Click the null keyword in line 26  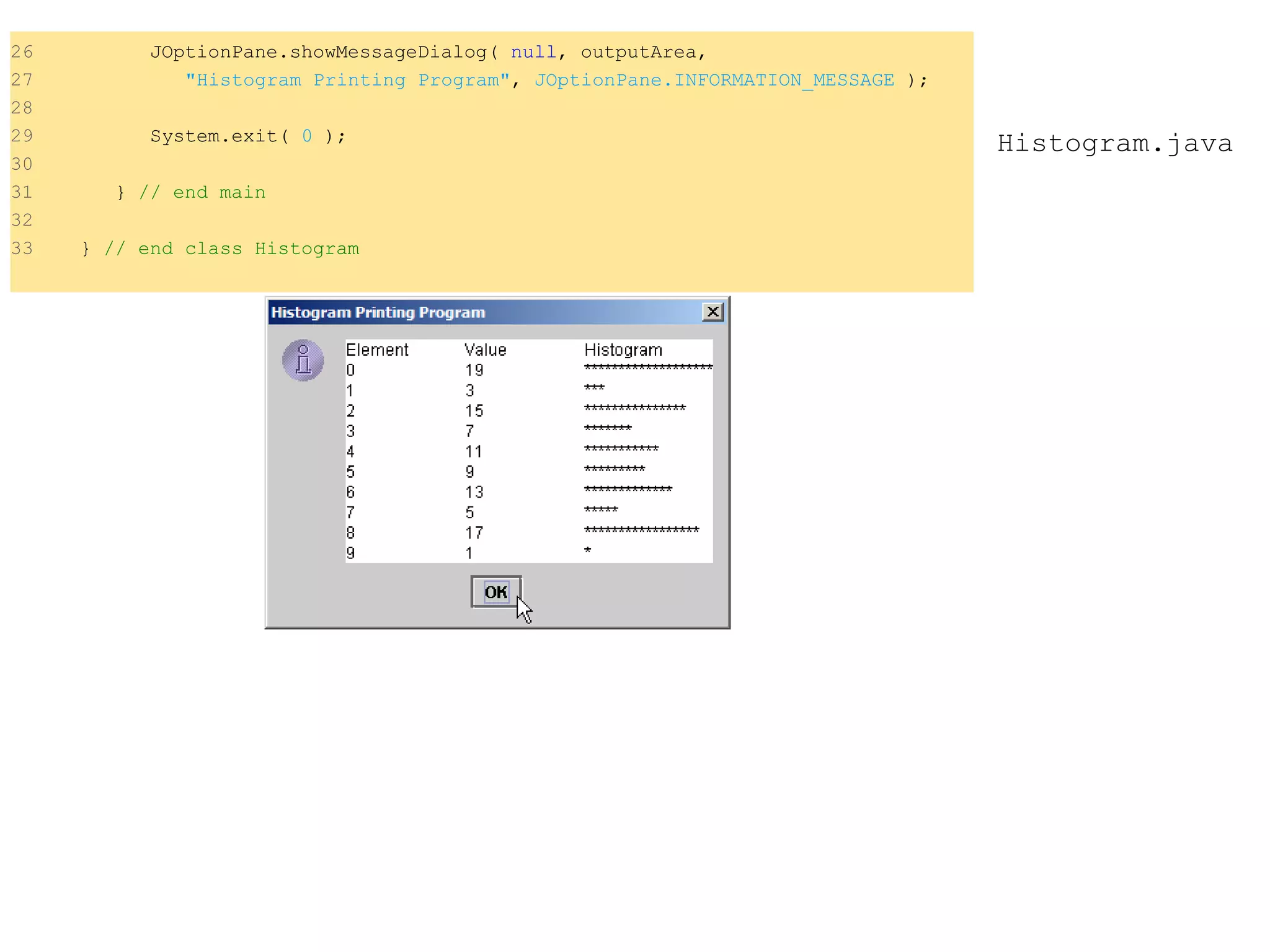[533, 52]
